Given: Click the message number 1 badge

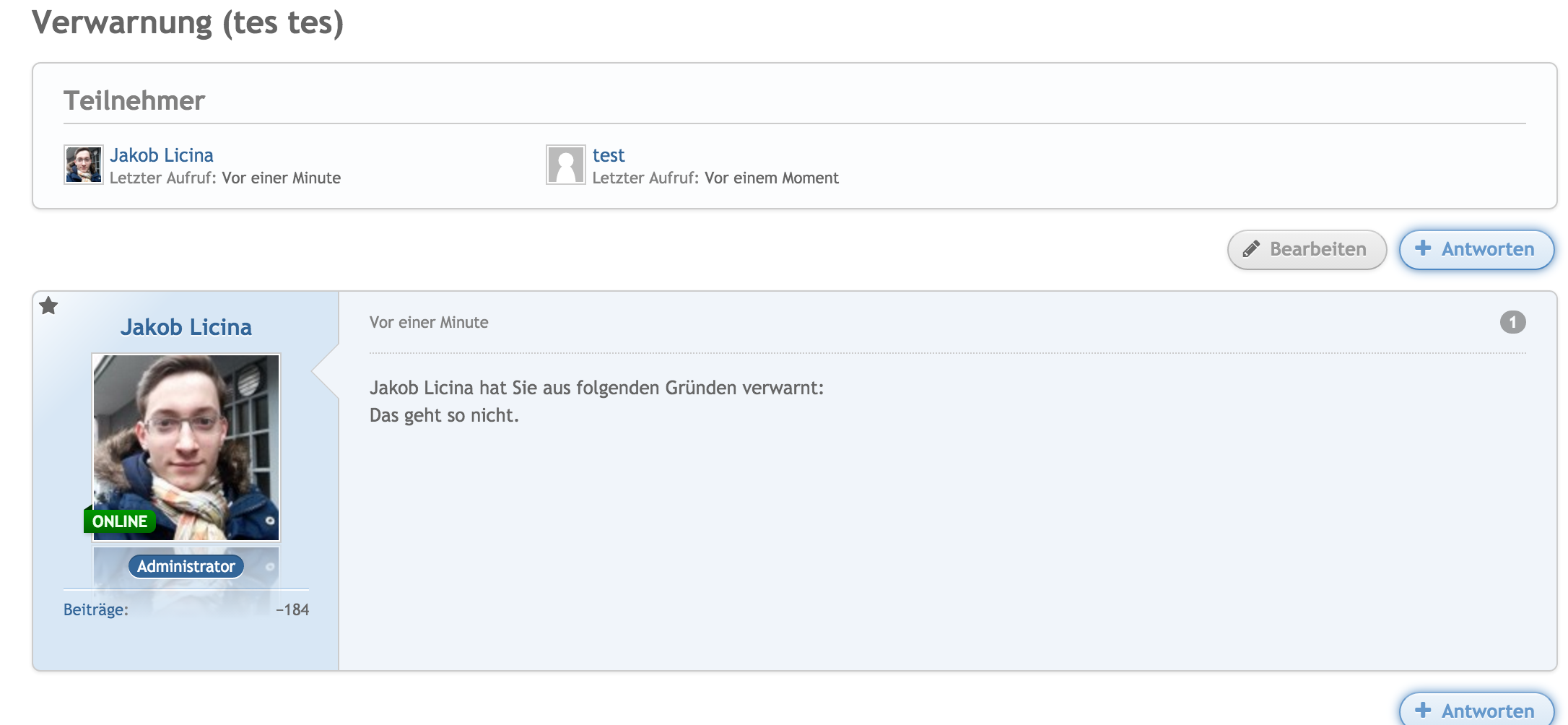Looking at the screenshot, I should pyautogui.click(x=1512, y=322).
